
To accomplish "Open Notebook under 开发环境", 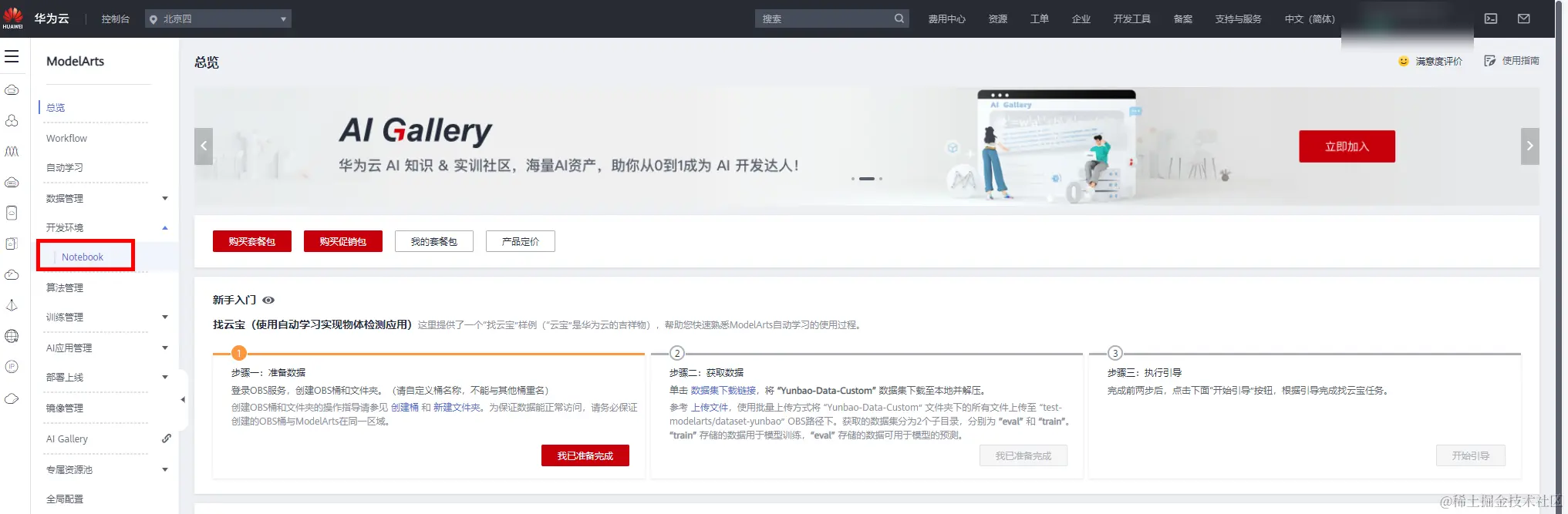I will [x=83, y=257].
